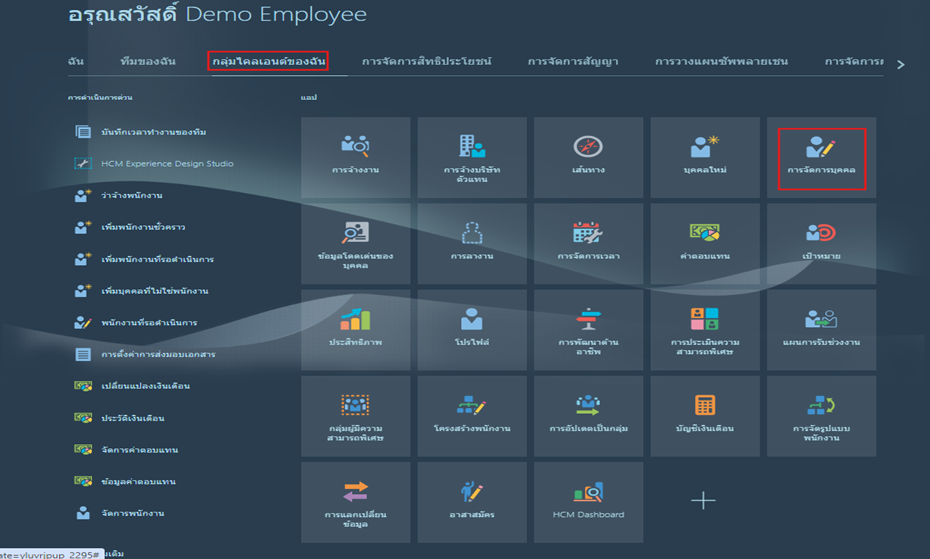Click the plus tile to add app
The width and height of the screenshot is (930, 559).
pyautogui.click(x=704, y=499)
